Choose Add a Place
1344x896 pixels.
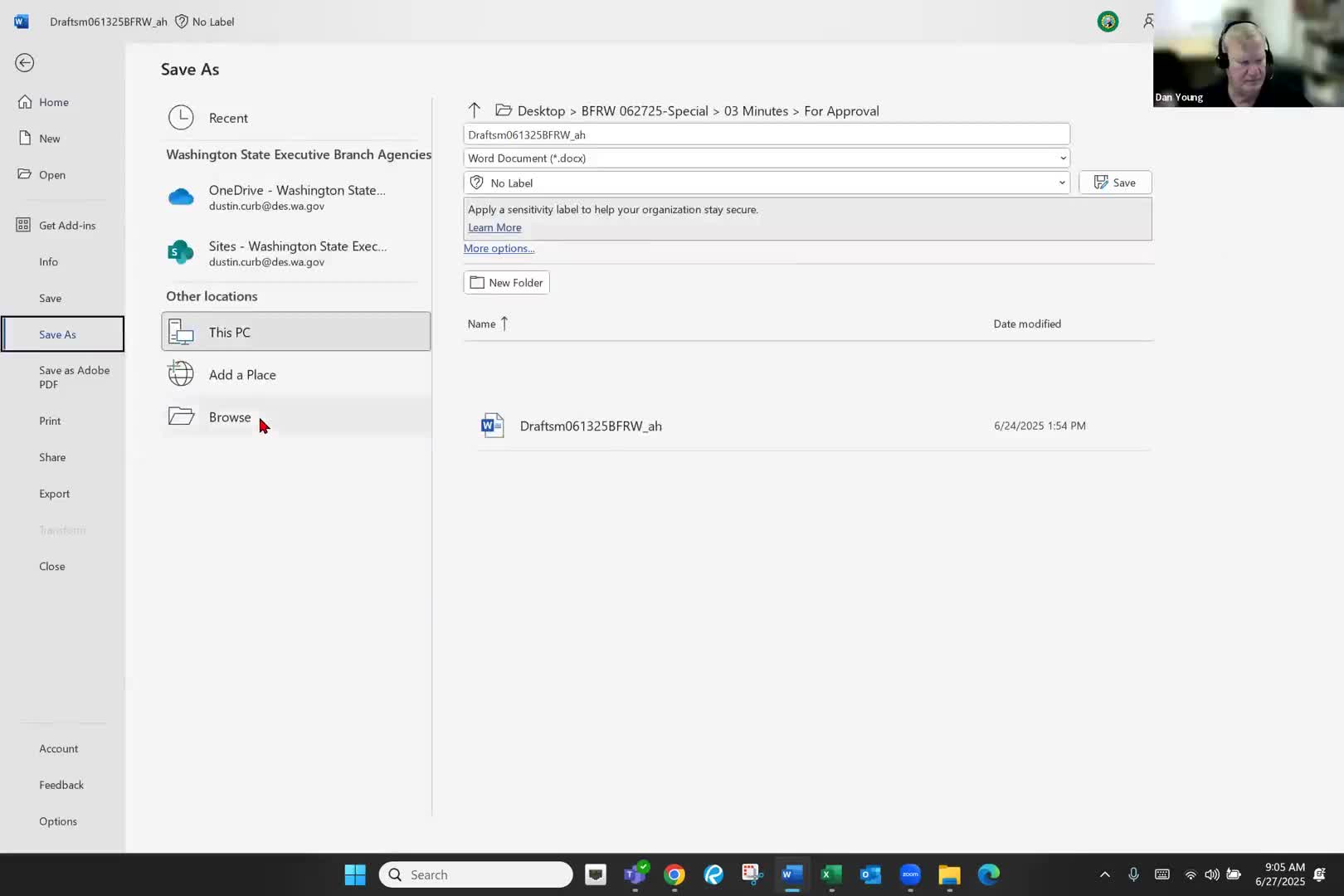pyautogui.click(x=242, y=375)
